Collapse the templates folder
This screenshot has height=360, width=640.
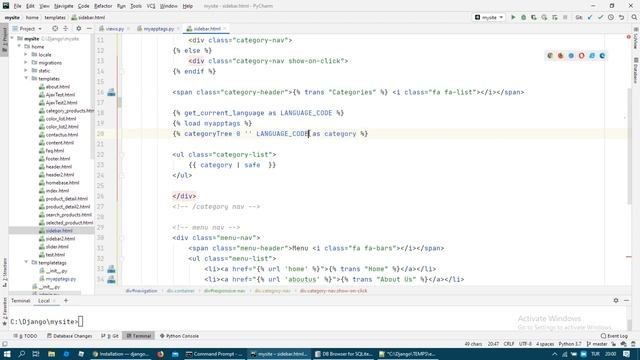pyautogui.click(x=26, y=78)
